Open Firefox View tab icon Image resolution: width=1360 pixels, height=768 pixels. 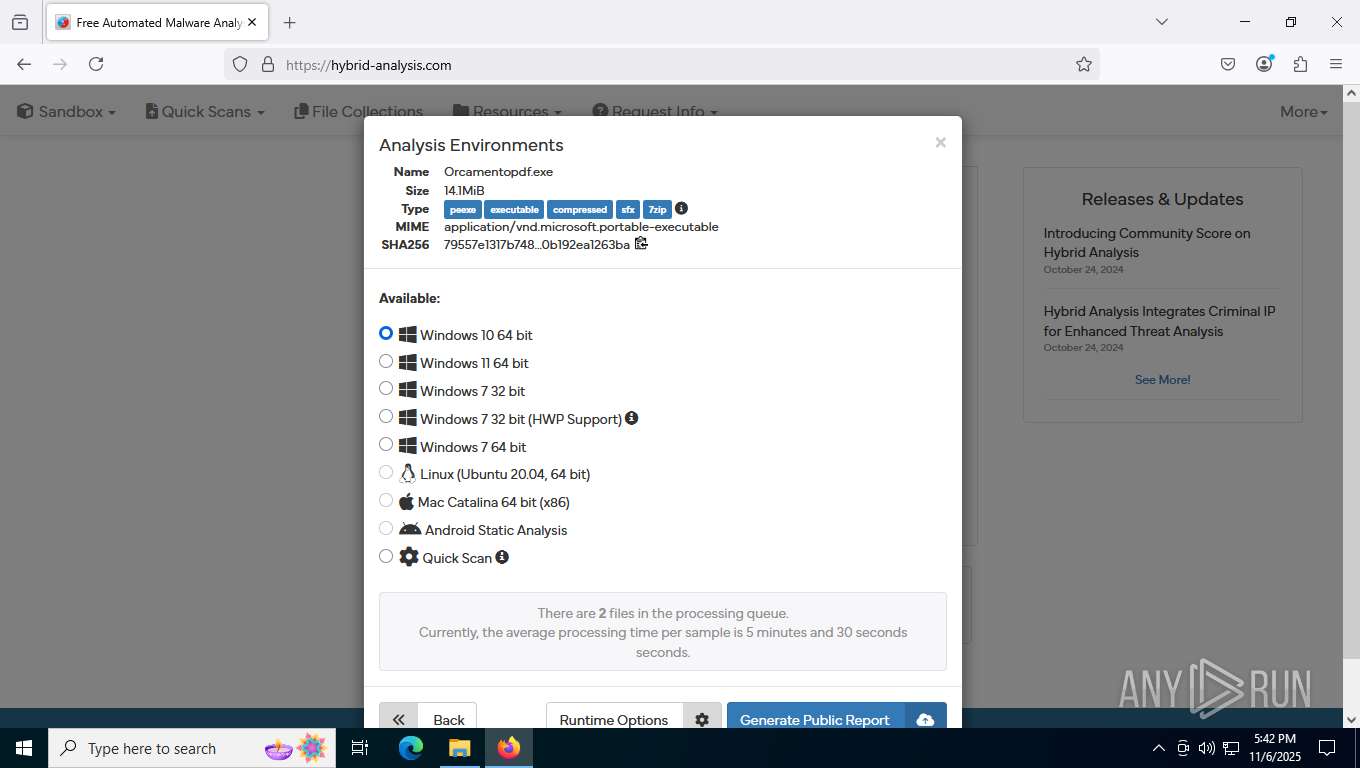tap(20, 22)
